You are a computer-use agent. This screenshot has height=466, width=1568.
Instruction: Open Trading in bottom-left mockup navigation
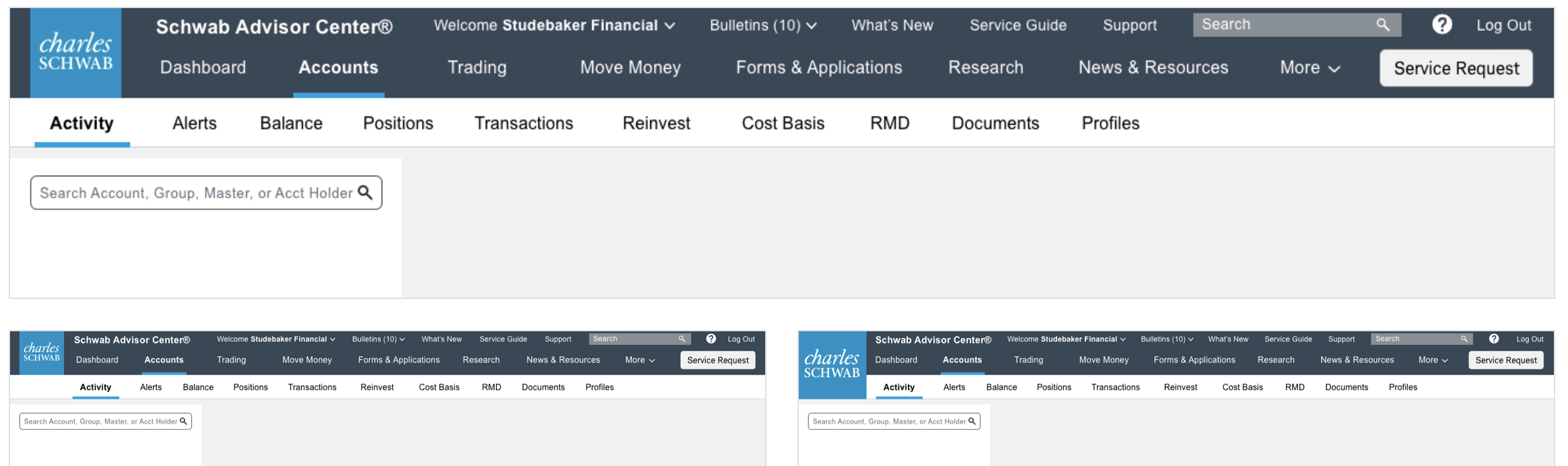[x=231, y=360]
